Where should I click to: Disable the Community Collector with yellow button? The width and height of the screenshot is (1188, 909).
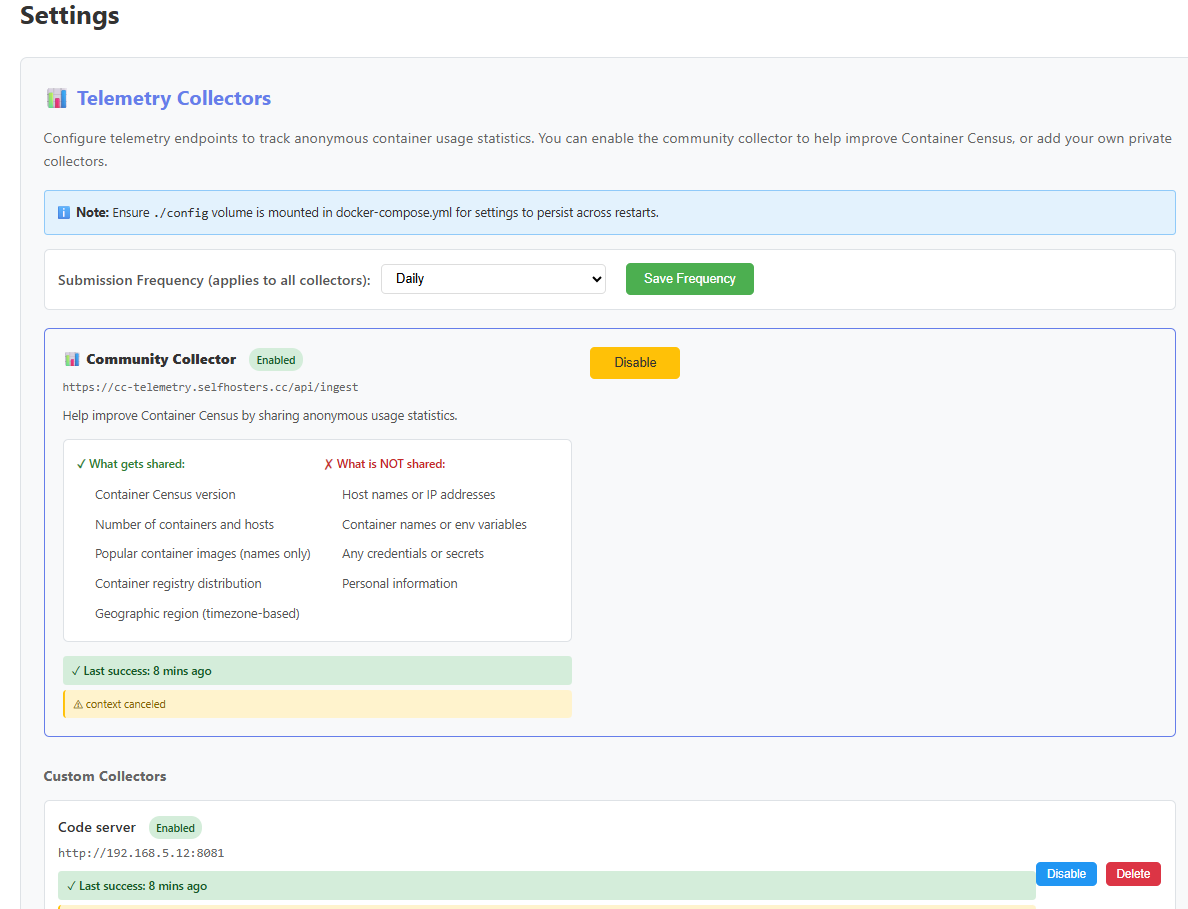[x=634, y=363]
